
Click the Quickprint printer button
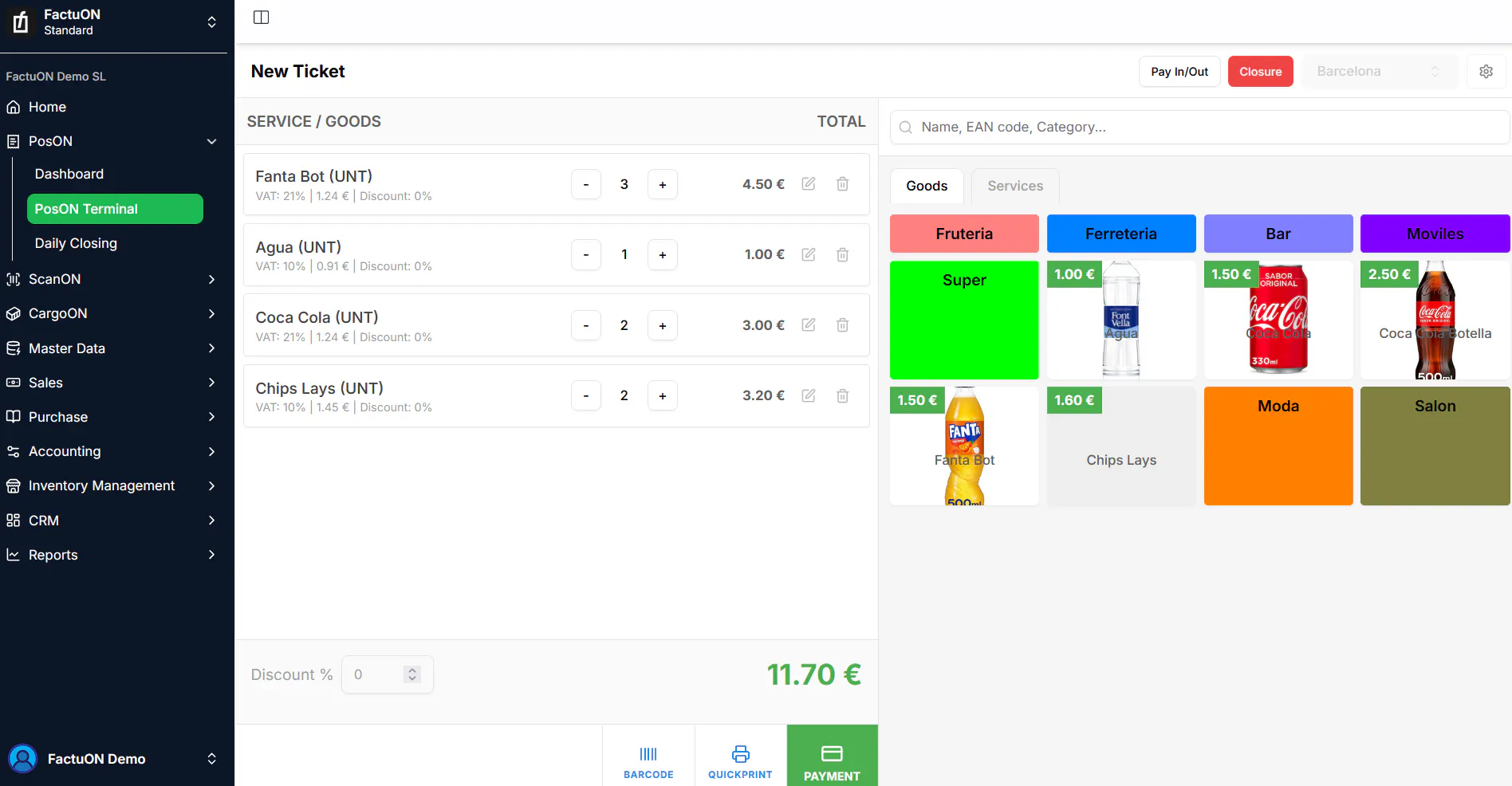tap(740, 756)
